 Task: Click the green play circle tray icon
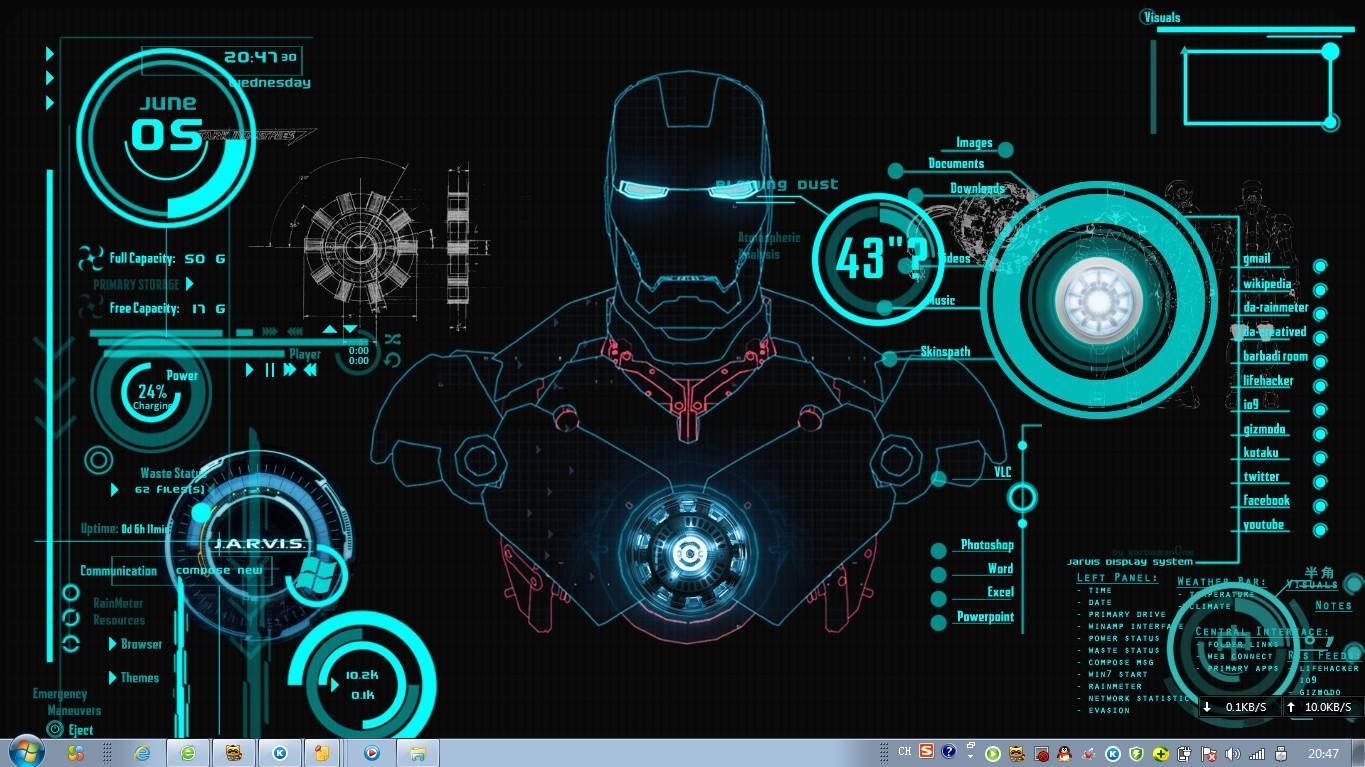[x=993, y=754]
